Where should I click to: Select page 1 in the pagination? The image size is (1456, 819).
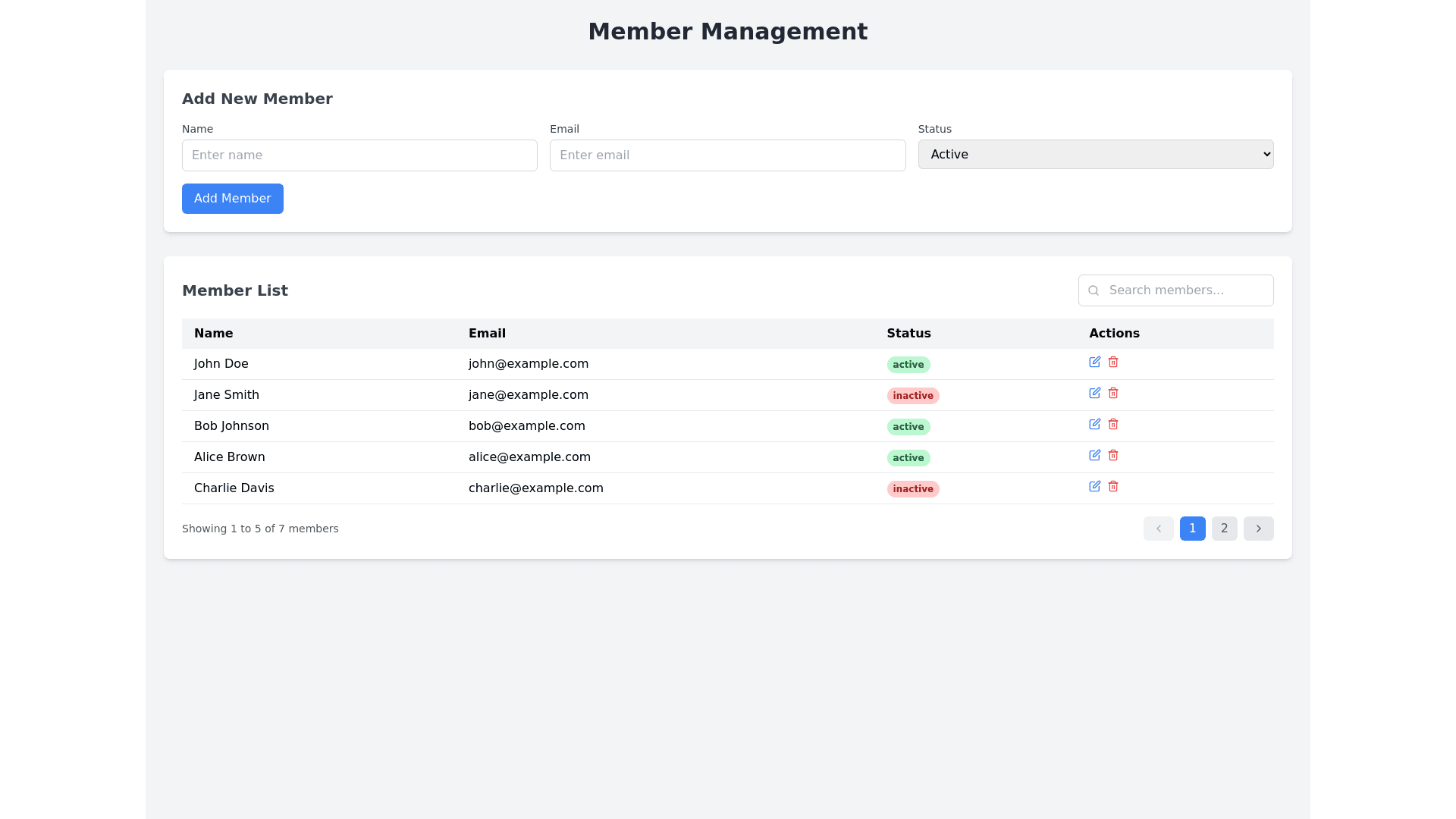pos(1192,529)
